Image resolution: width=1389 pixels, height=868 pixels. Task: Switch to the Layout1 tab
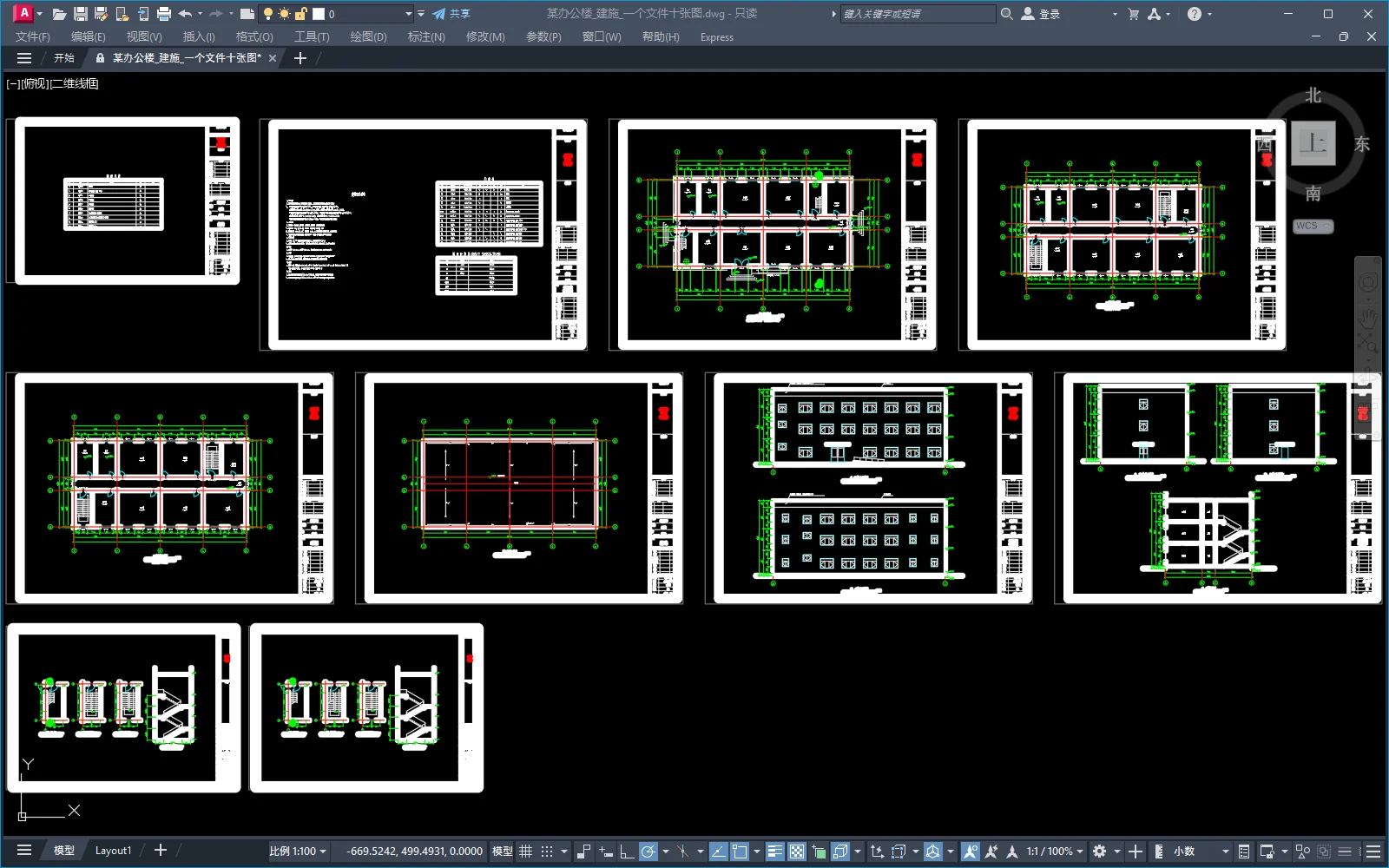(113, 851)
